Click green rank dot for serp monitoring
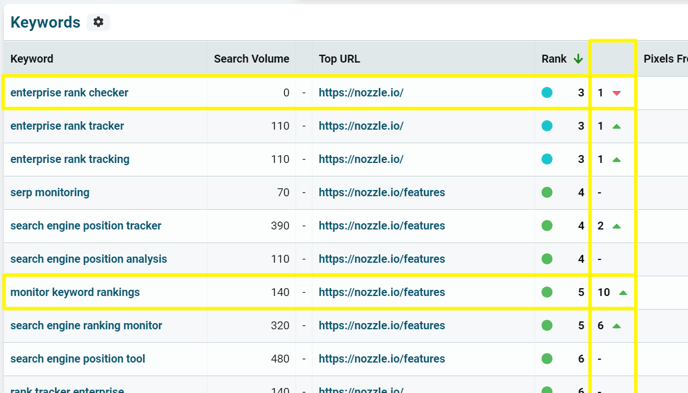The width and height of the screenshot is (688, 393). tap(547, 193)
